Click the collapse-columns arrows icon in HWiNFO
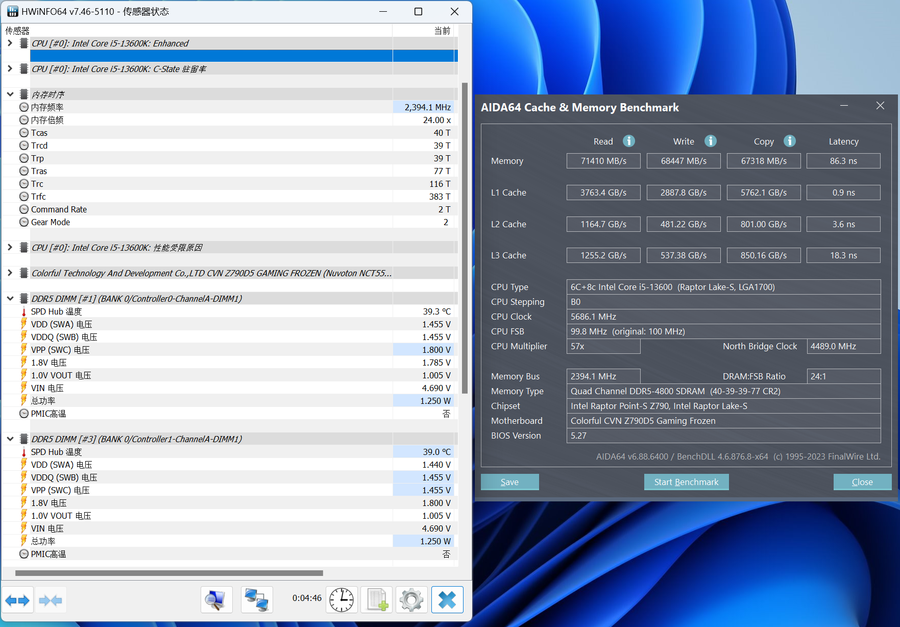Screen dimensions: 900x627 (x=50, y=601)
